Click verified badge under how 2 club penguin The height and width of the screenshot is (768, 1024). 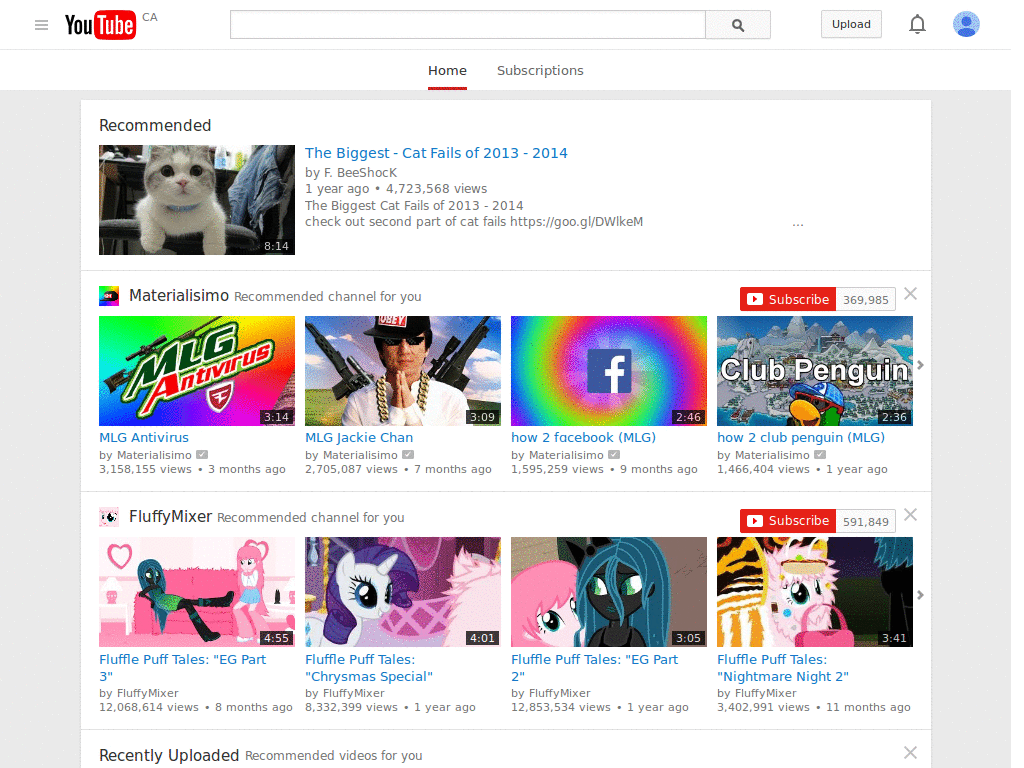point(820,455)
